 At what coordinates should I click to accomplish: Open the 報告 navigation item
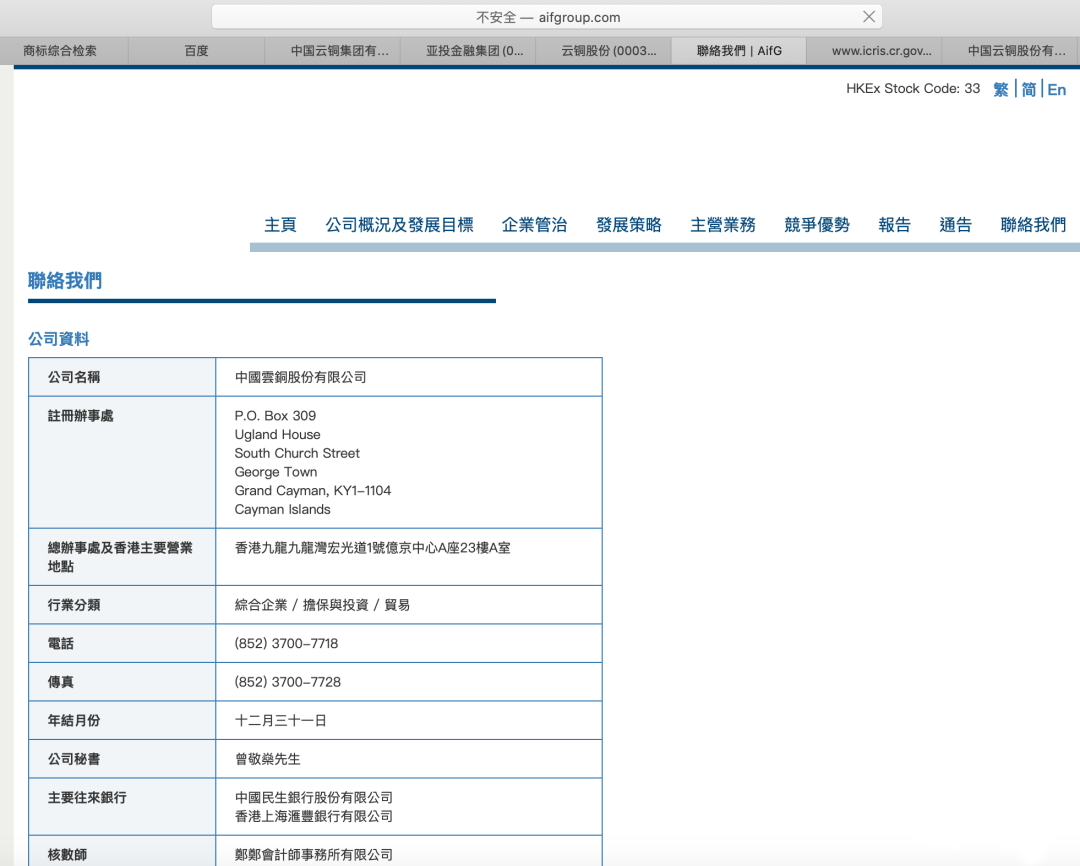pos(894,224)
